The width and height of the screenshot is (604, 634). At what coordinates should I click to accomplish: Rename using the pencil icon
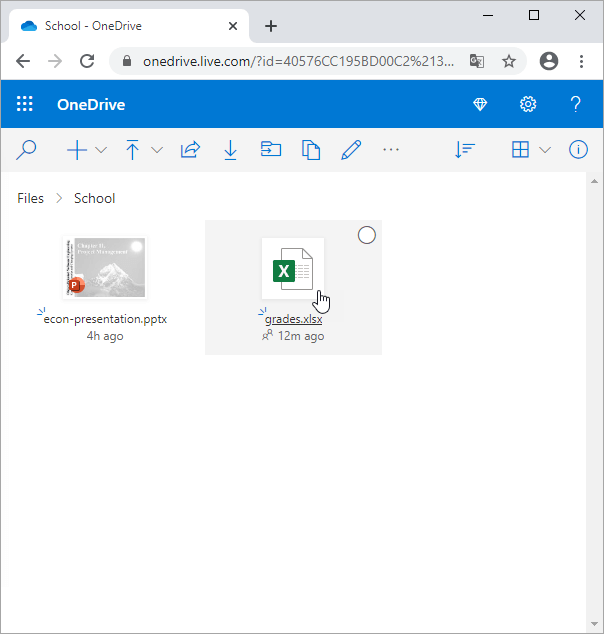click(350, 150)
